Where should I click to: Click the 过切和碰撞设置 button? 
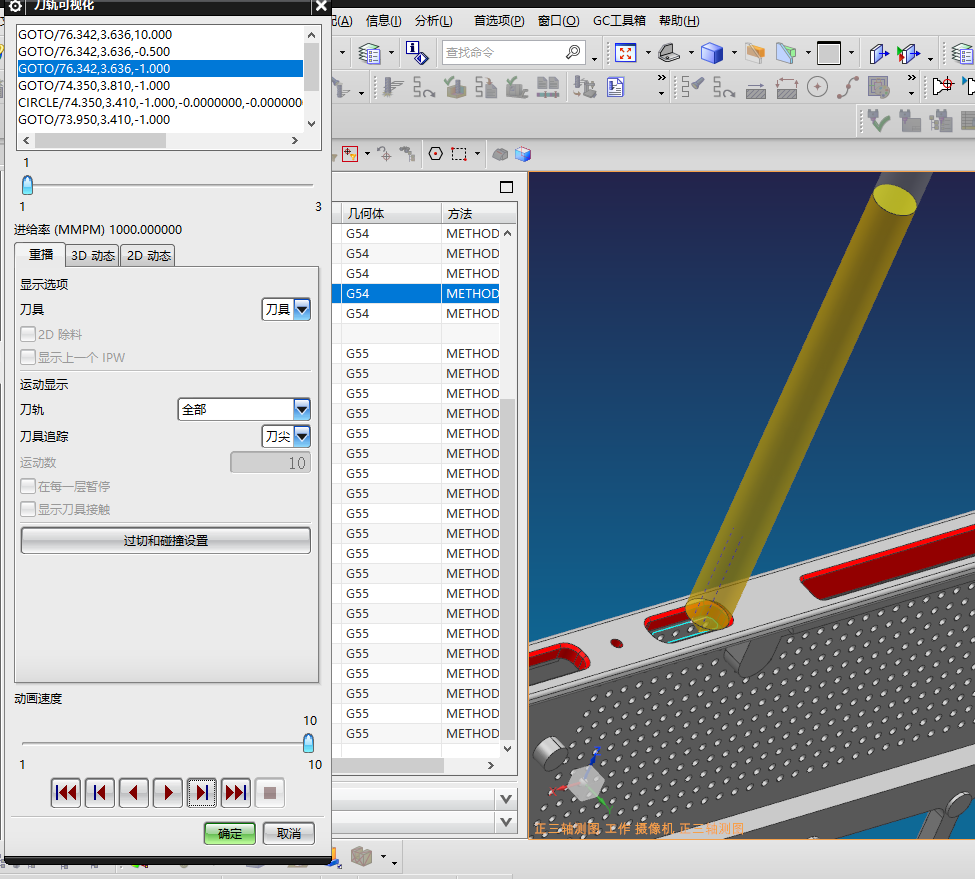165,540
